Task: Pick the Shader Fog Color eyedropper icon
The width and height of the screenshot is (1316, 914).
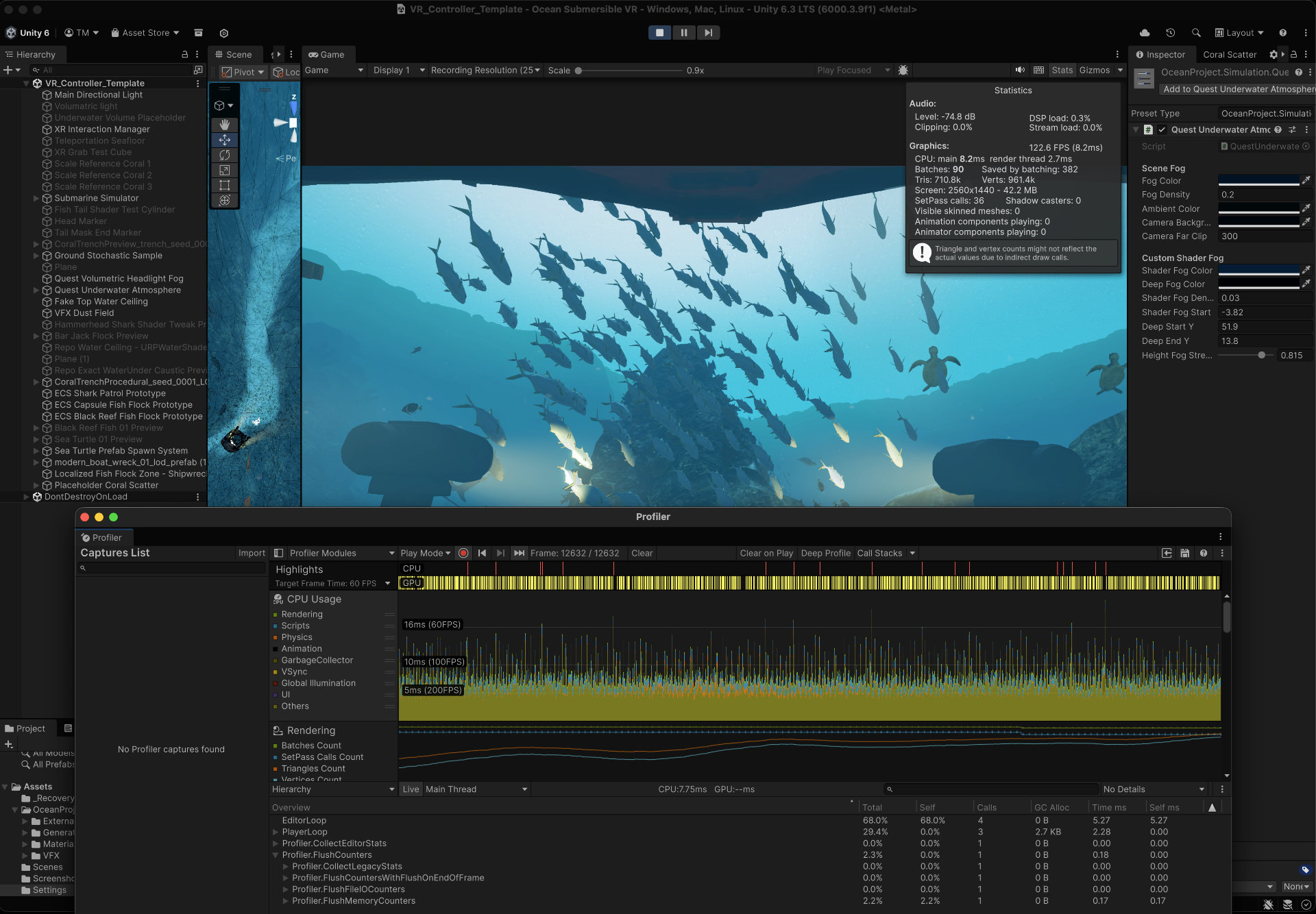Action: point(1306,270)
